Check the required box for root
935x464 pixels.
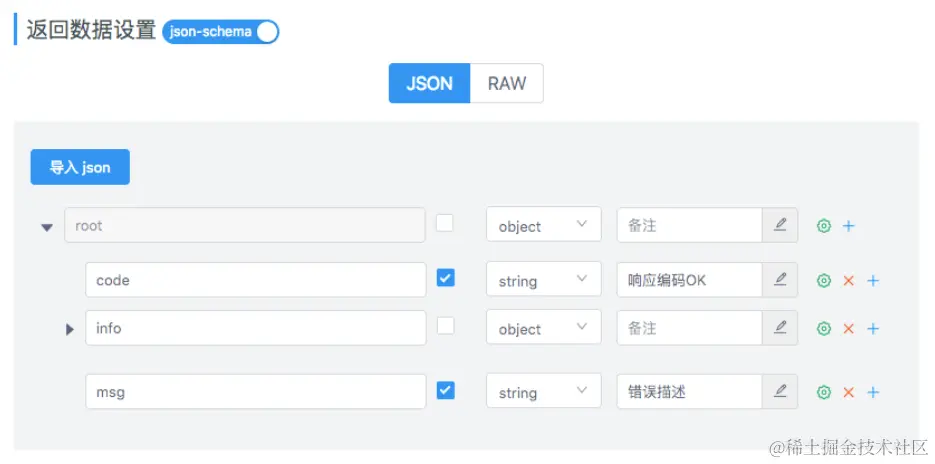[x=445, y=223]
